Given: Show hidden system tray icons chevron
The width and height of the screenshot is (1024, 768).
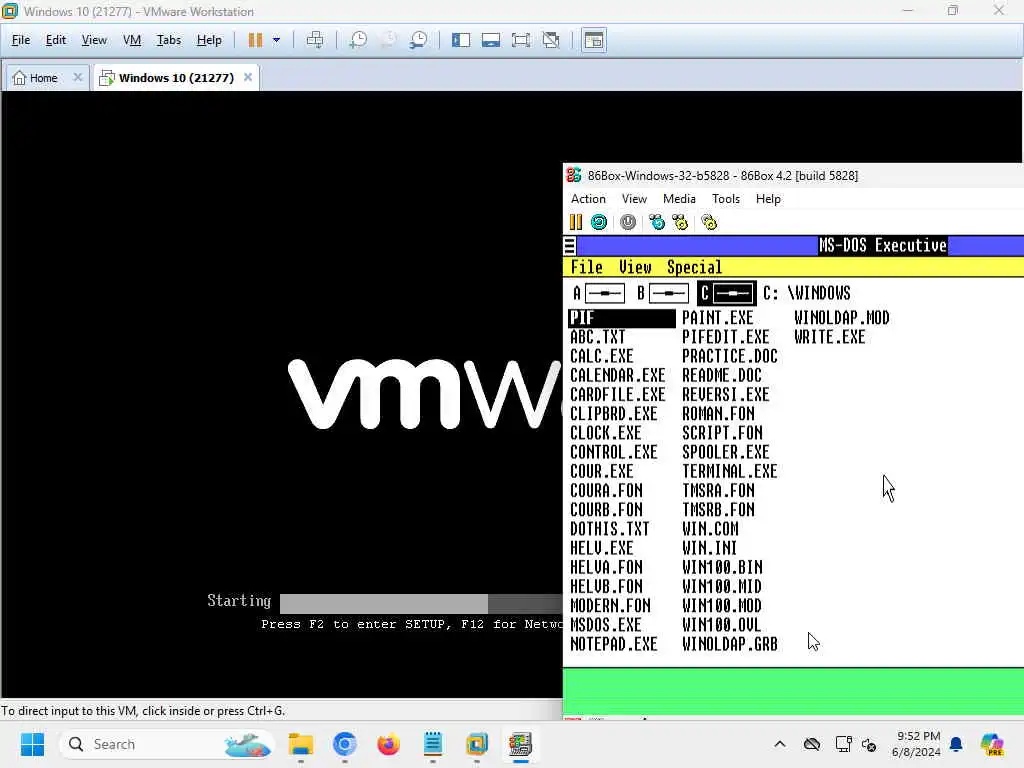Looking at the screenshot, I should tap(780, 744).
